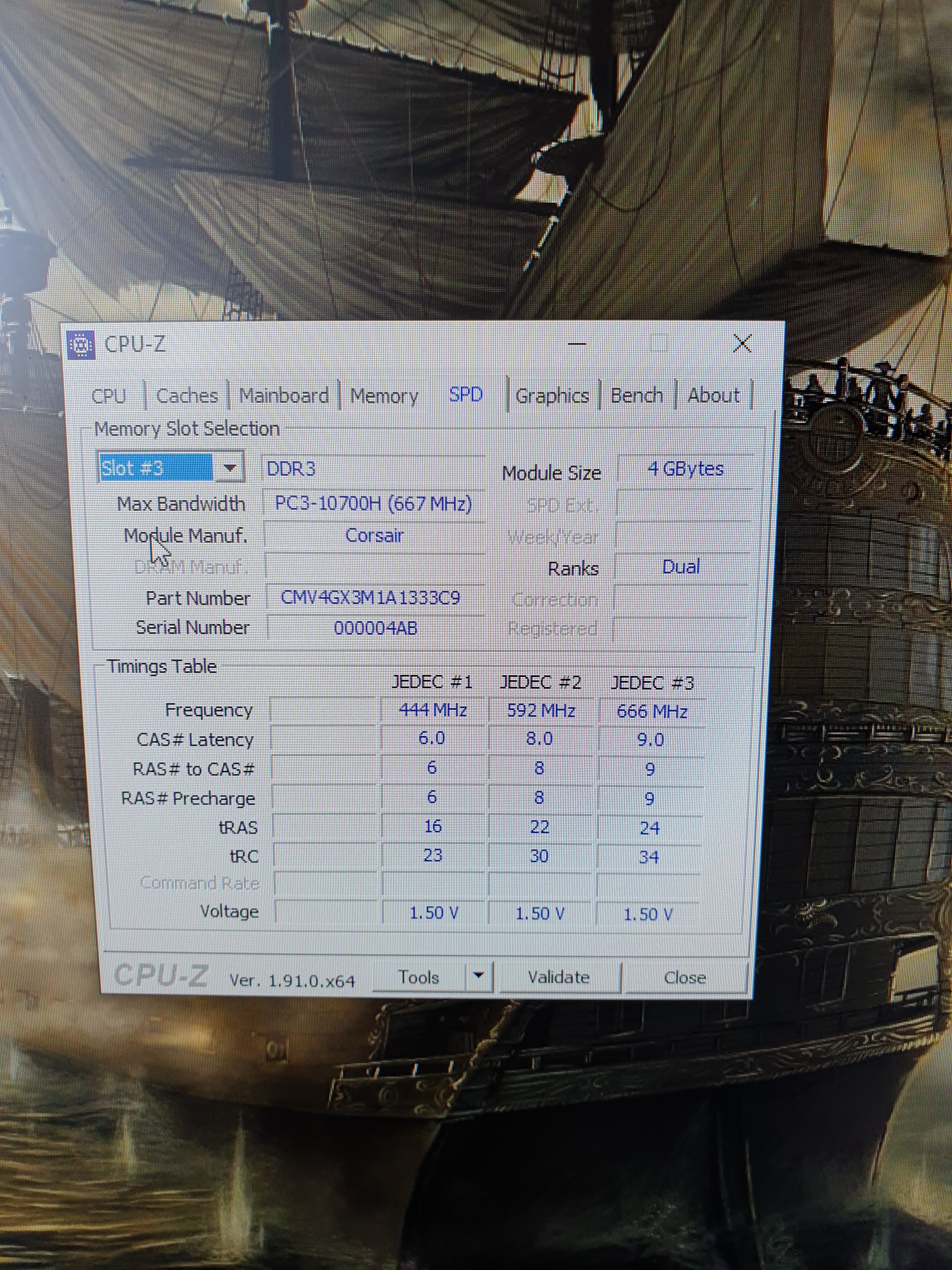
Task: Open the Slot #3 dropdown arrow
Action: tap(229, 468)
